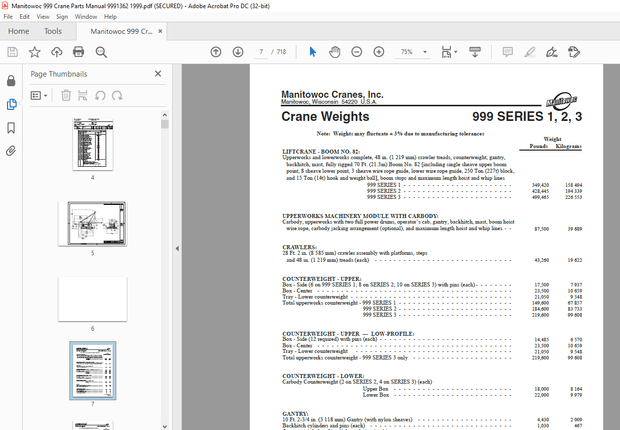
Task: Click '999 SERIES 1, 2, 3' title
Action: [527, 117]
